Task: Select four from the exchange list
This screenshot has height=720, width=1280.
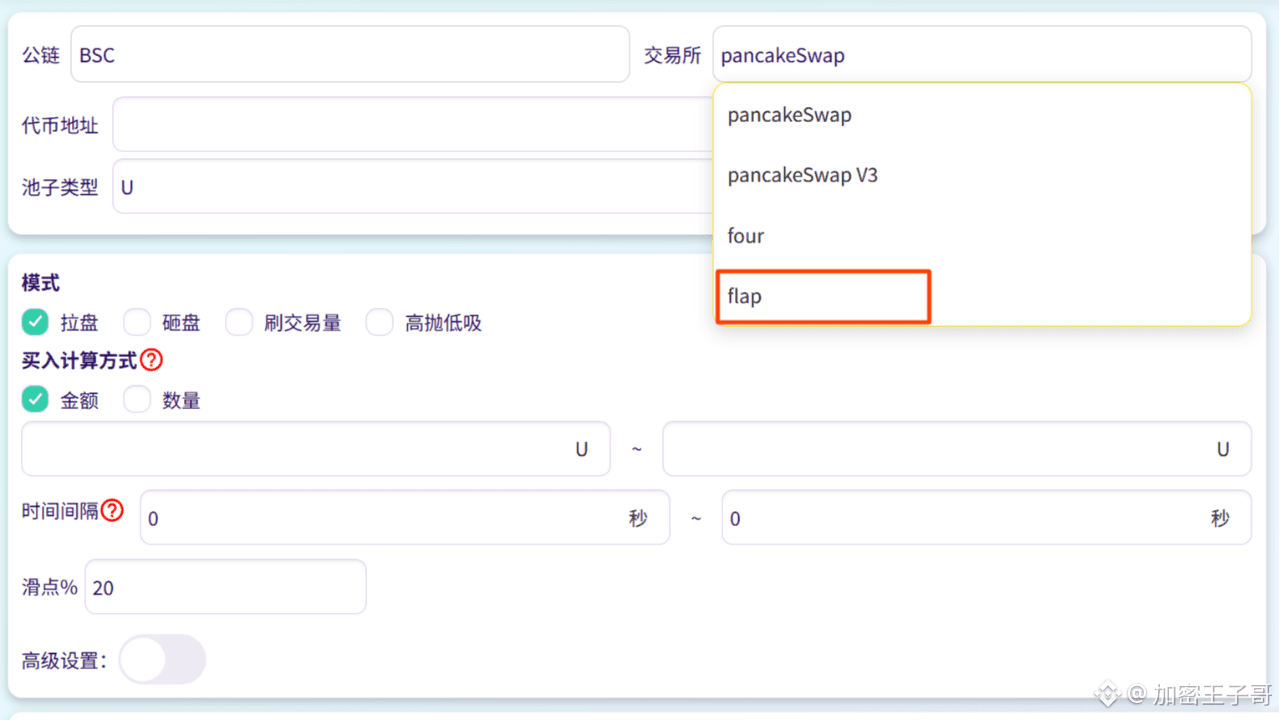Action: point(983,236)
